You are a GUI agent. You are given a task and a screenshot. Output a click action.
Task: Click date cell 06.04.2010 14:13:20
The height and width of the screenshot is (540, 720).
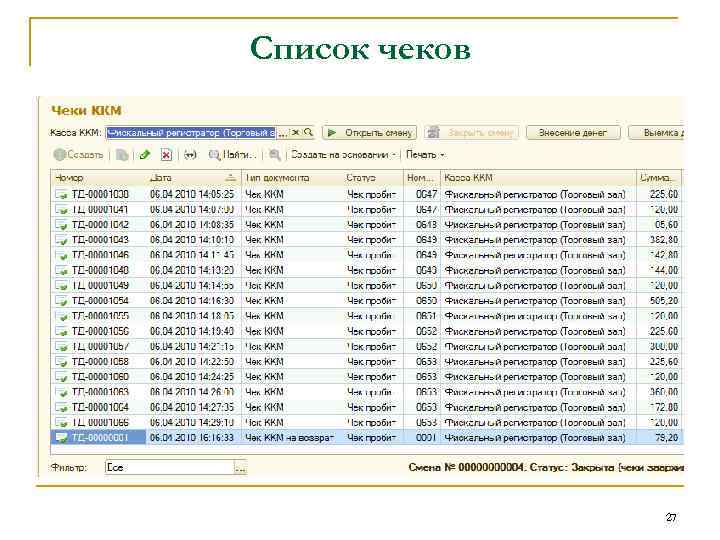pos(192,270)
